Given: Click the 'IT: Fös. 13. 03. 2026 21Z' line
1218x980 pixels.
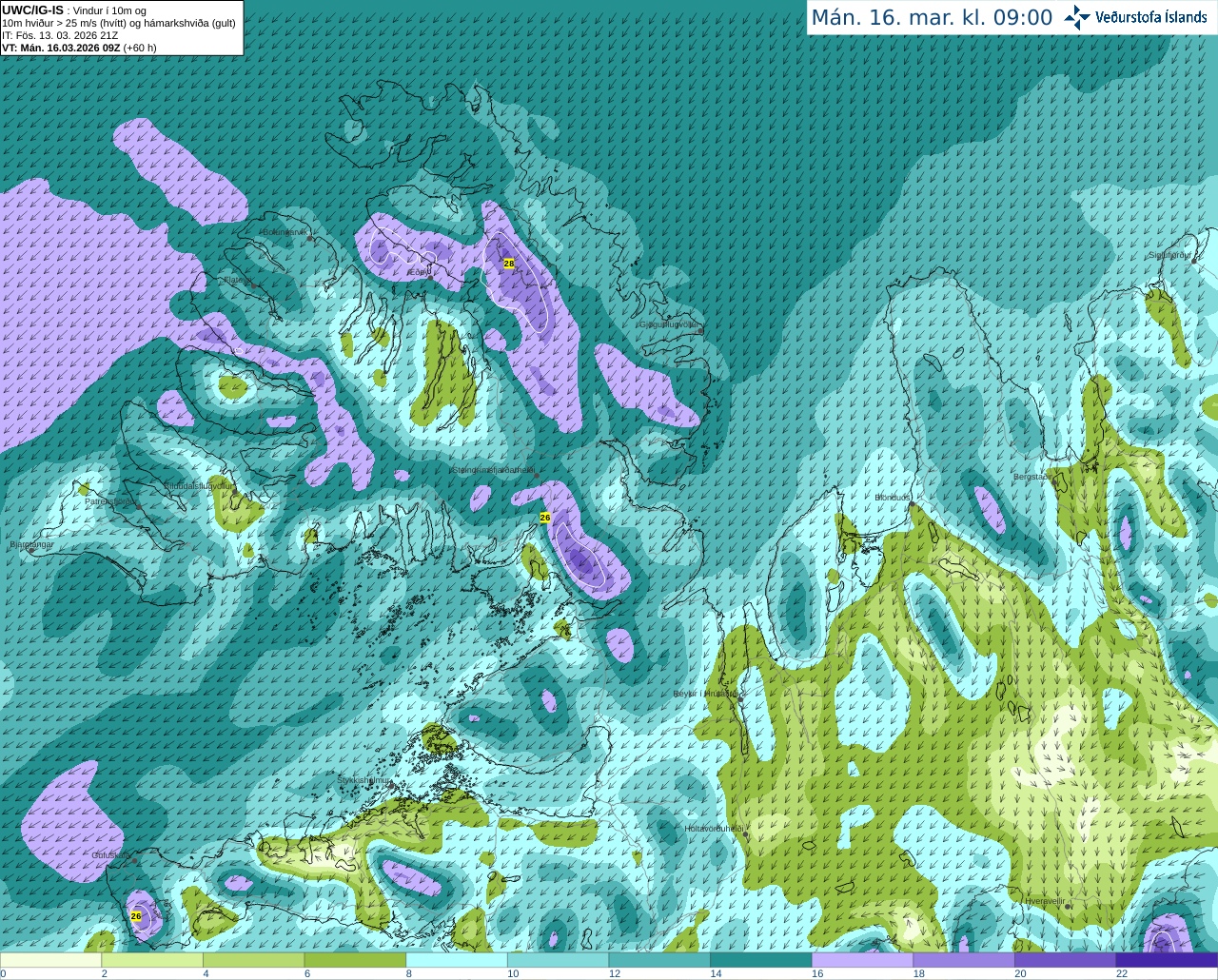Looking at the screenshot, I should click(60, 35).
